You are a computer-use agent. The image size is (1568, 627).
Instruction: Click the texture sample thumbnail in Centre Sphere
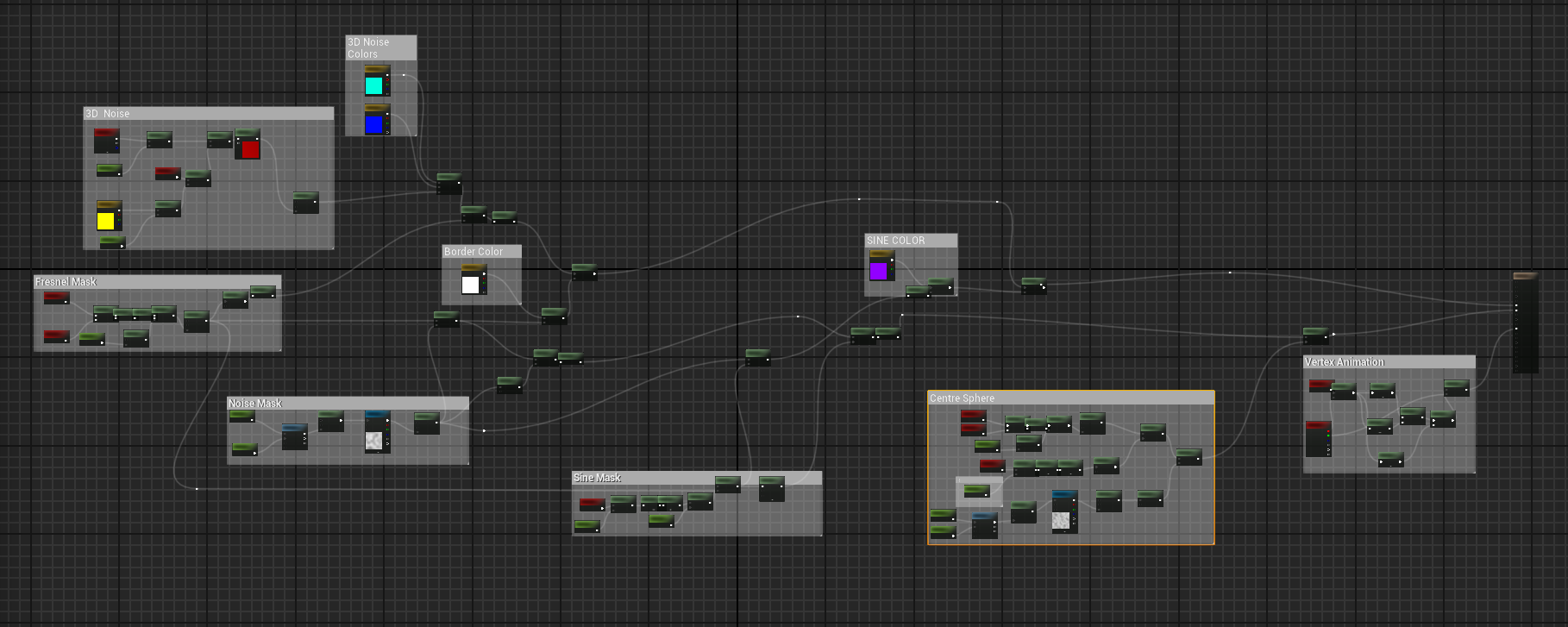coord(1062,520)
